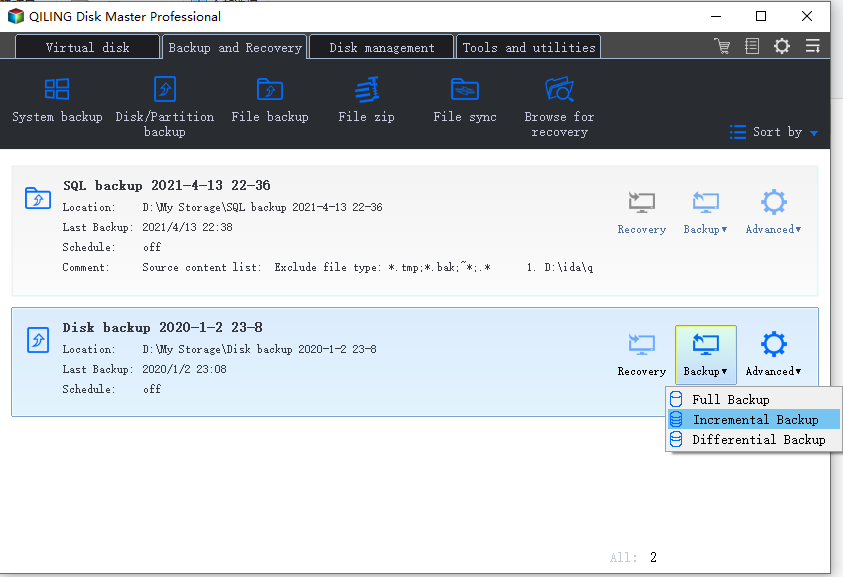The height and width of the screenshot is (577, 843).
Task: Select Incremental Backup option
Action: click(x=754, y=419)
